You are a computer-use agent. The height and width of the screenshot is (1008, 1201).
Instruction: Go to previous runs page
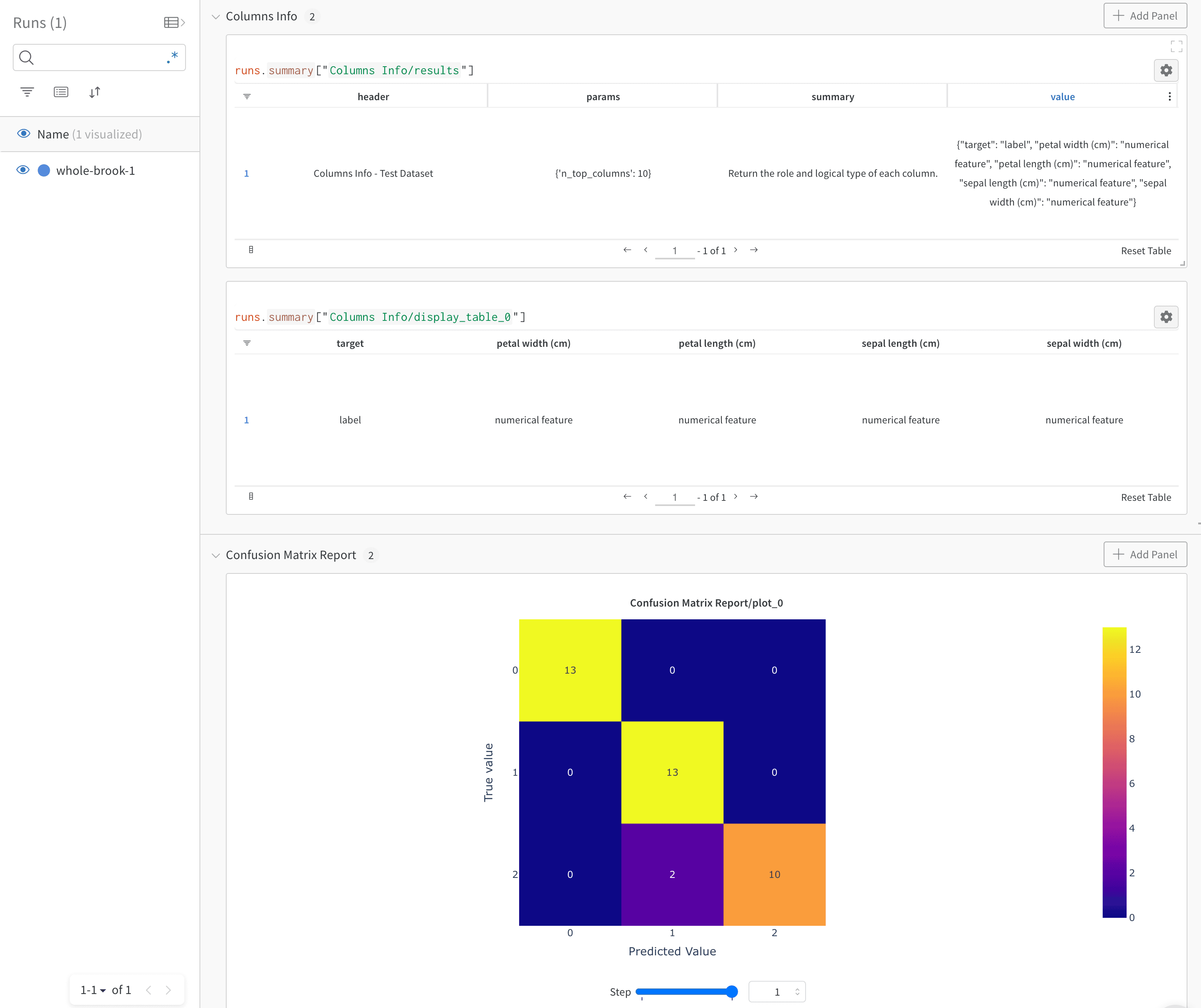tap(149, 990)
